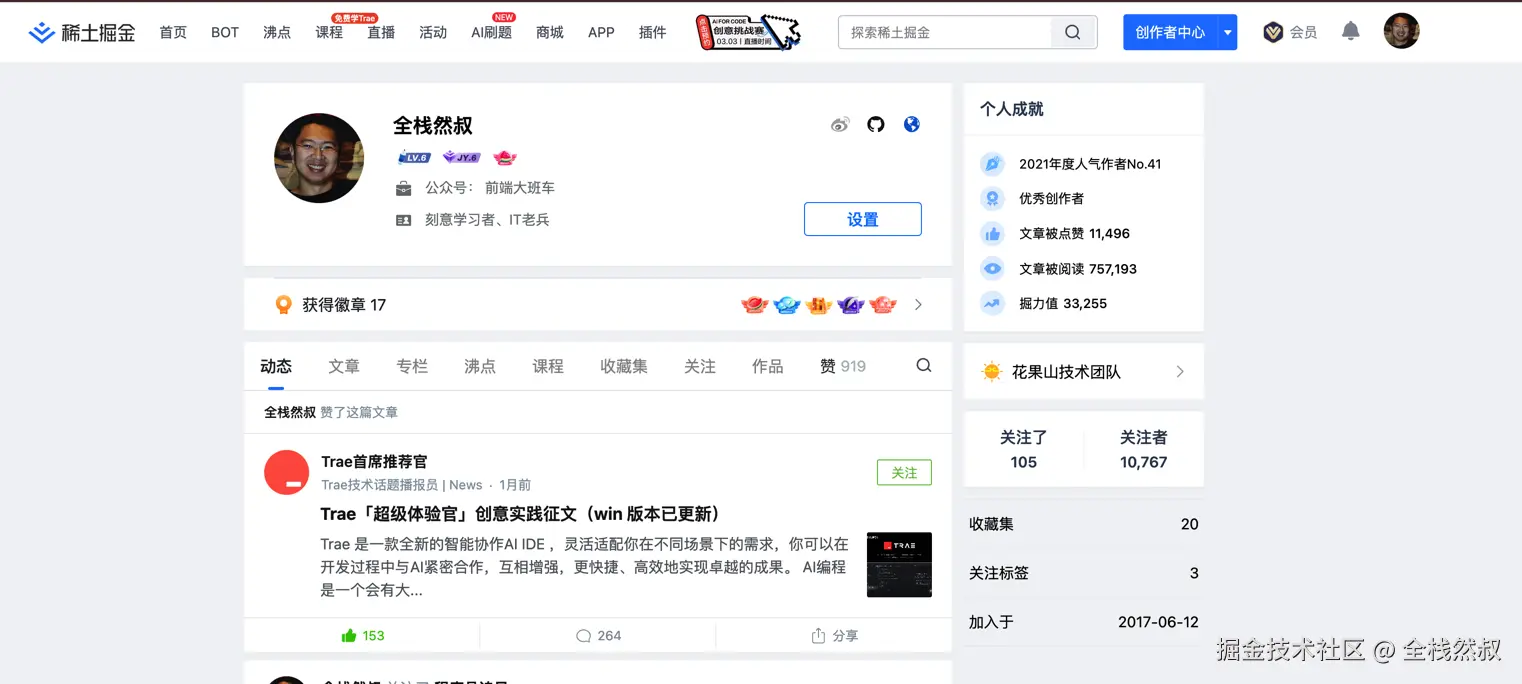
Task: Go to 首页 in top navigation
Action: (173, 32)
